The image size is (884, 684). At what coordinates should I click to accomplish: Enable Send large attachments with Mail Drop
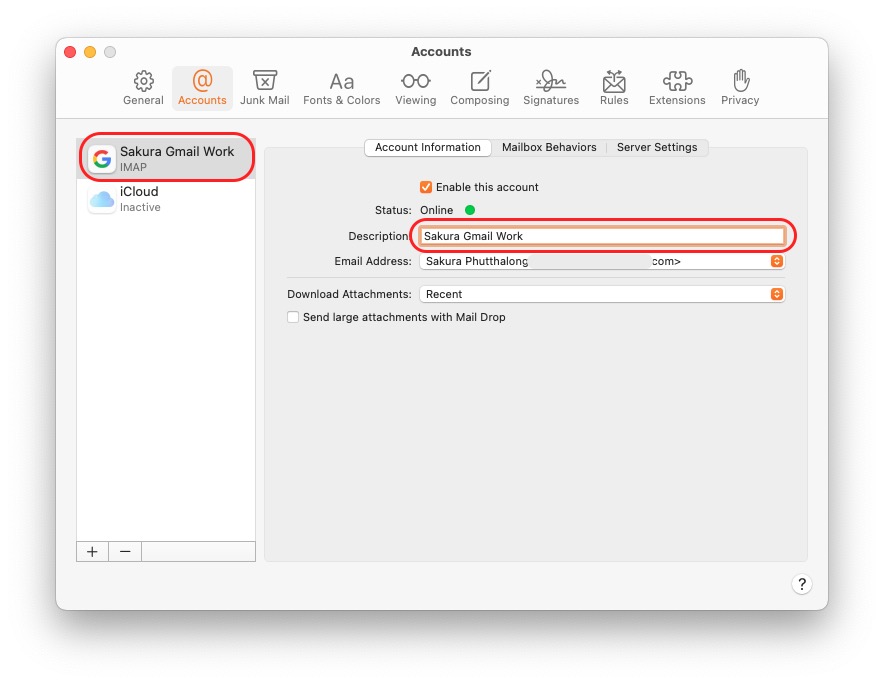(293, 317)
